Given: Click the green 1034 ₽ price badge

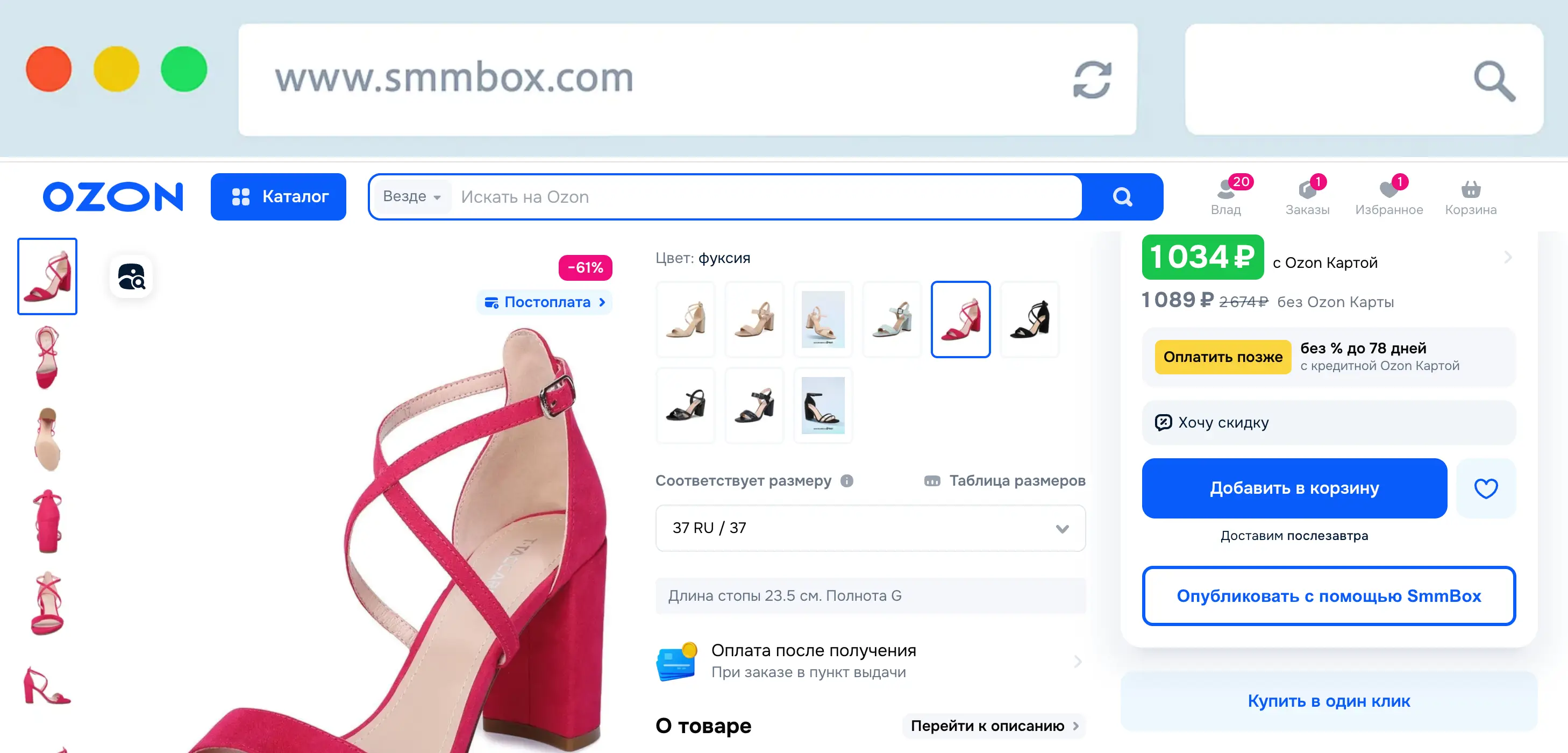Looking at the screenshot, I should pyautogui.click(x=1202, y=257).
